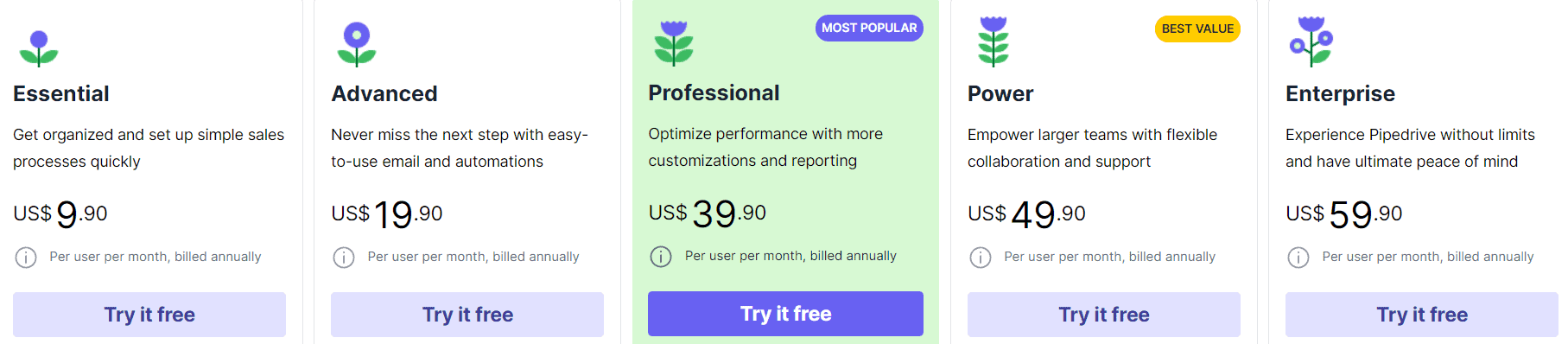Image resolution: width=1568 pixels, height=344 pixels.
Task: Click the Advanced plan flower icon
Action: point(357,45)
